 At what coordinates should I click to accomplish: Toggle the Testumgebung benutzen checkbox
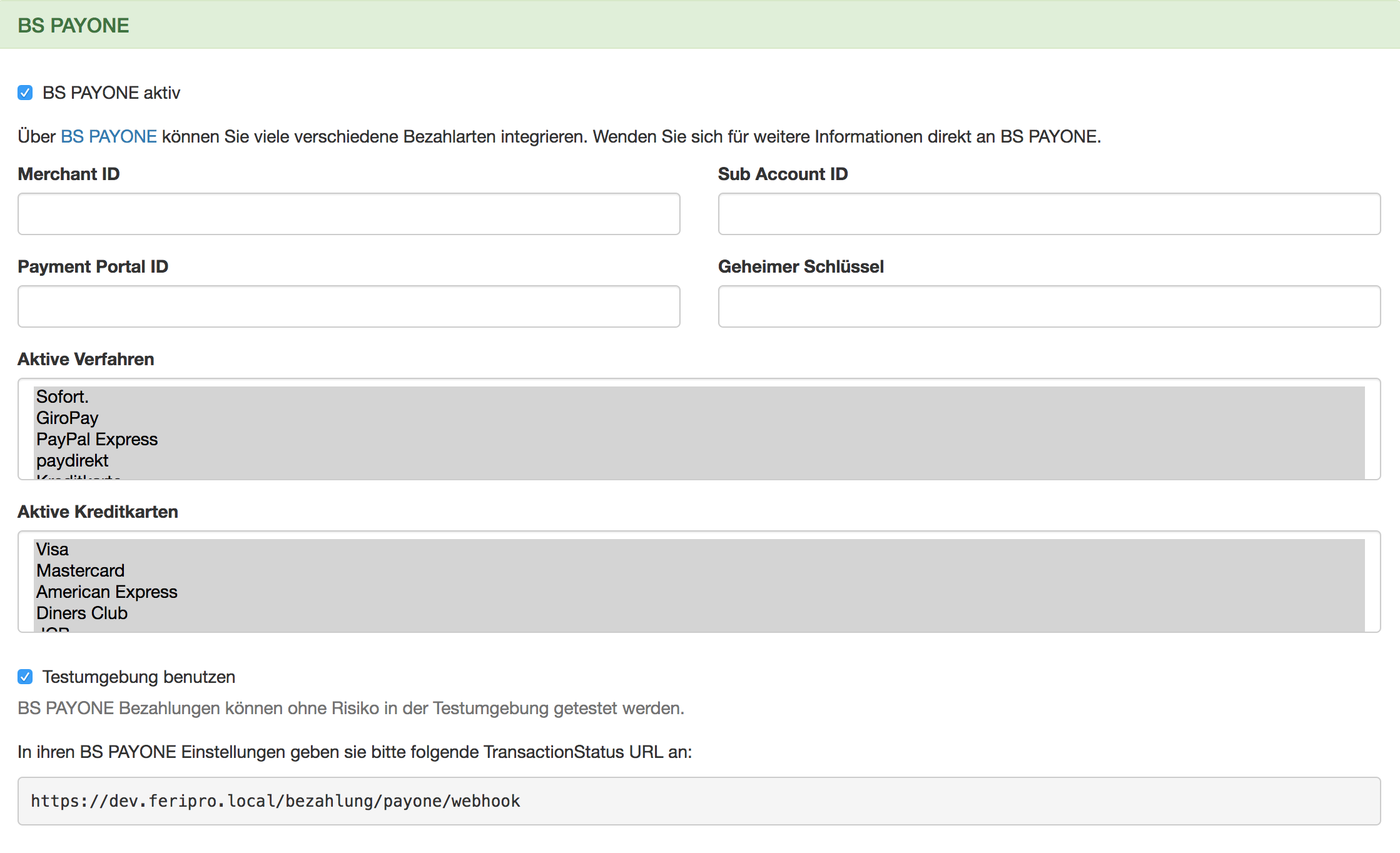point(25,677)
